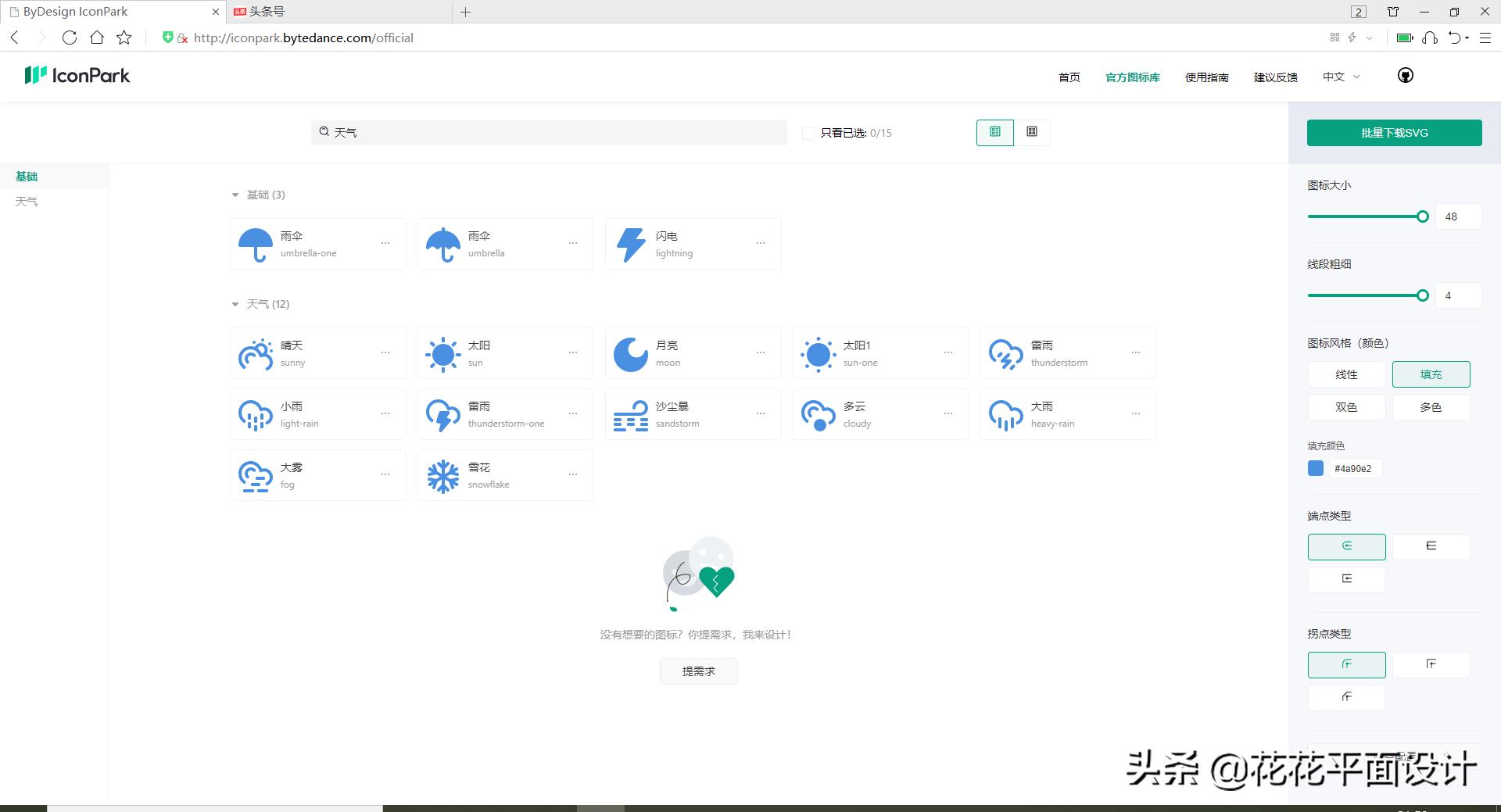Open the GitHub link icon
The height and width of the screenshot is (812, 1501).
coord(1406,76)
